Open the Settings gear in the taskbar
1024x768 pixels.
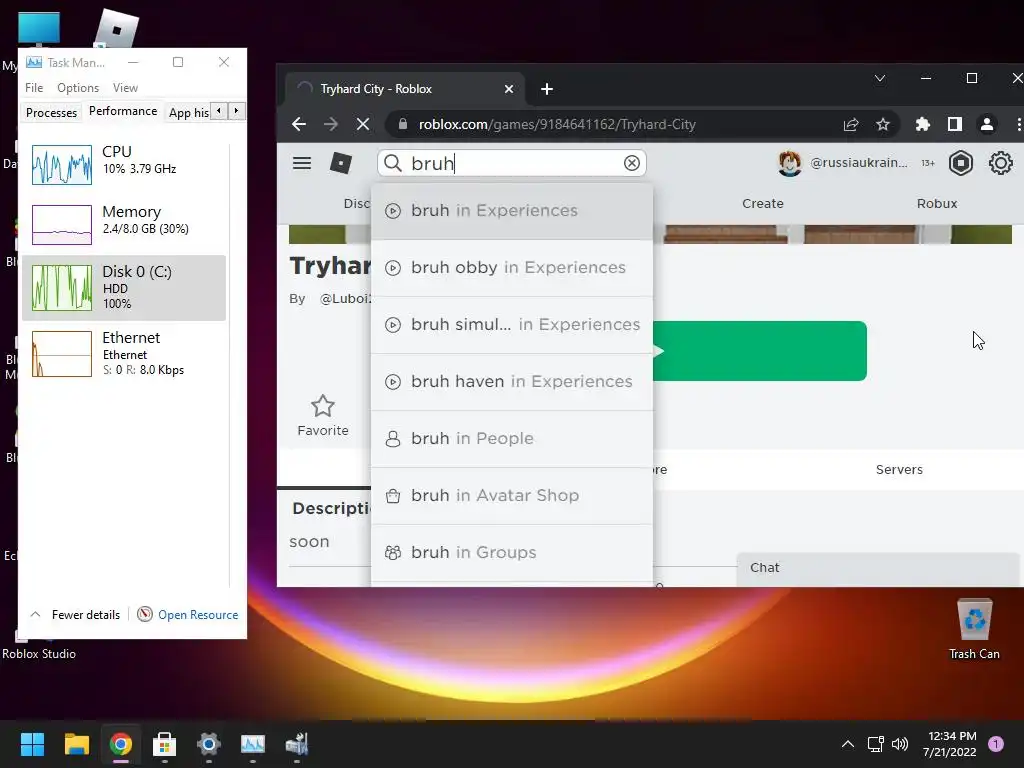pos(209,744)
